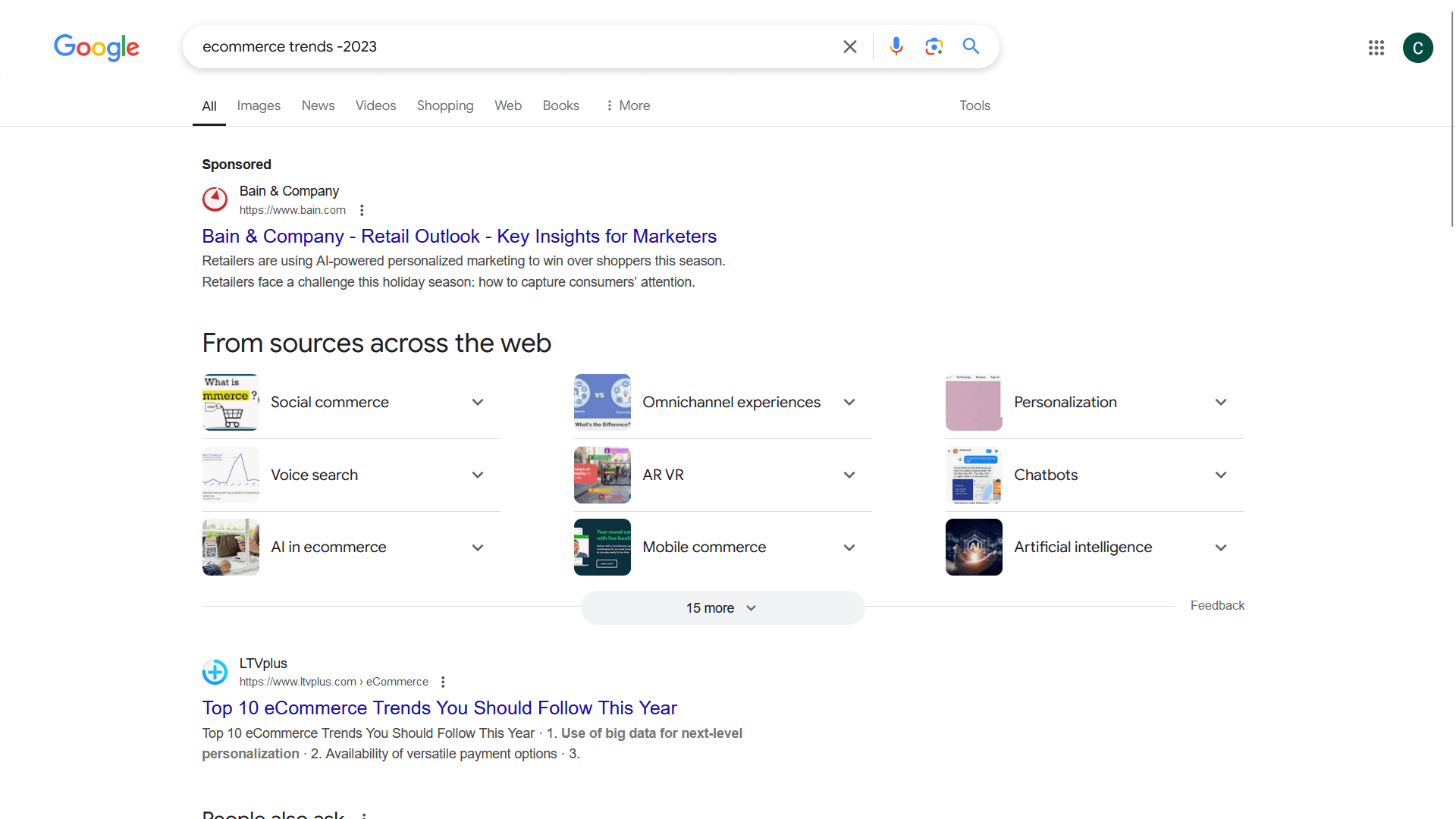The height and width of the screenshot is (819, 1456).
Task: Switch to the Shopping tab
Action: [445, 105]
